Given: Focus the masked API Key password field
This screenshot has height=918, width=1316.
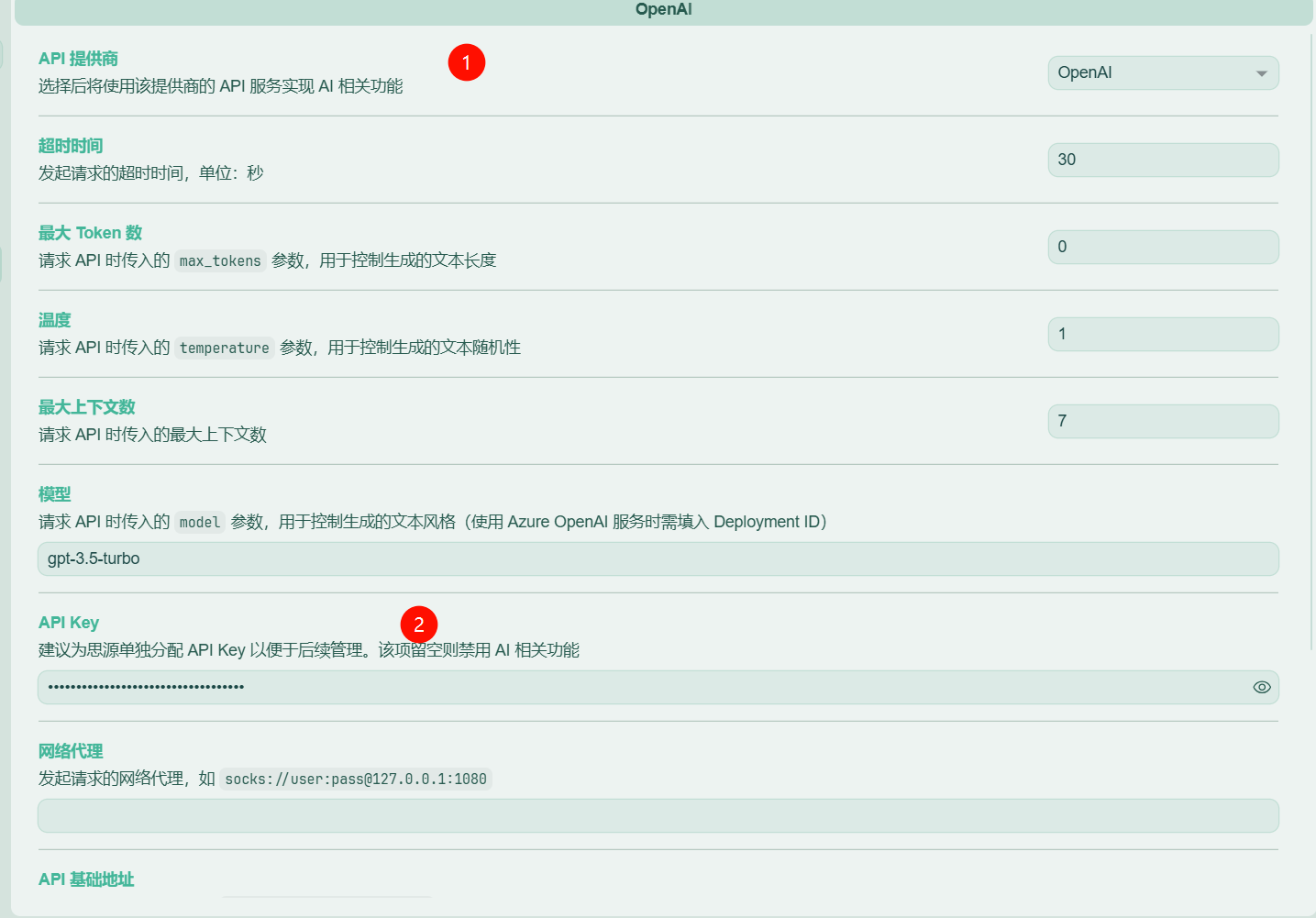Looking at the screenshot, I should [658, 687].
